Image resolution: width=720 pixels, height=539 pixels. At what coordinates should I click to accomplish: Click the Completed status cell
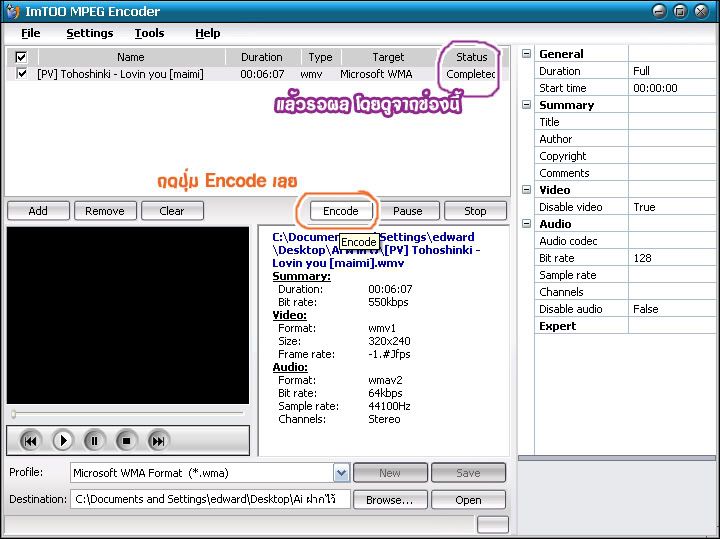(x=471, y=74)
